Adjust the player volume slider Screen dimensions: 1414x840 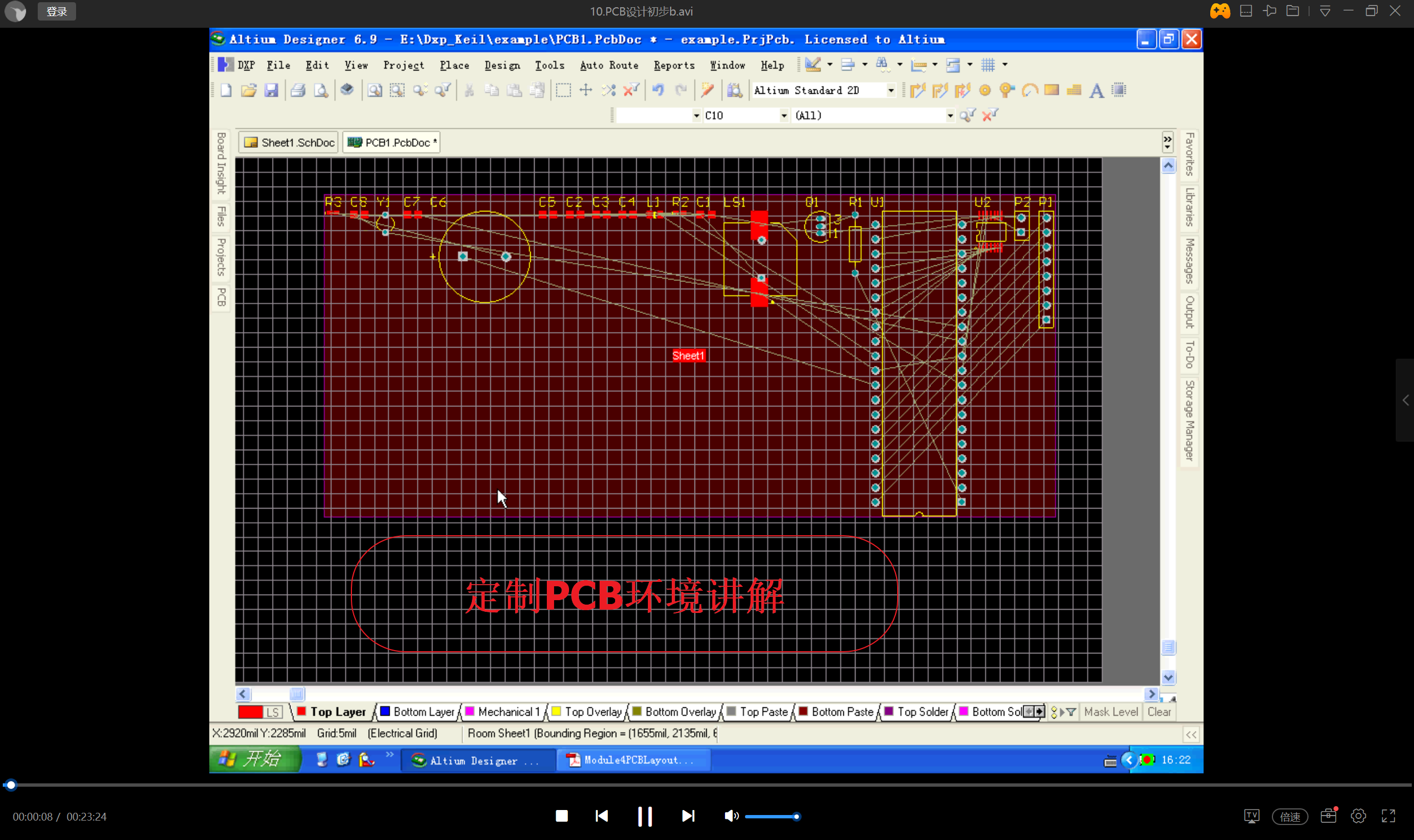click(771, 816)
